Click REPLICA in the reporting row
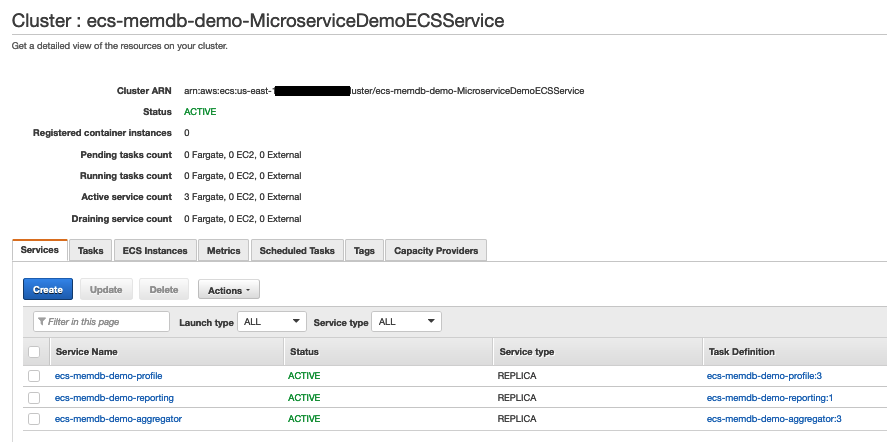Image resolution: width=887 pixels, height=442 pixels. pyautogui.click(x=517, y=398)
